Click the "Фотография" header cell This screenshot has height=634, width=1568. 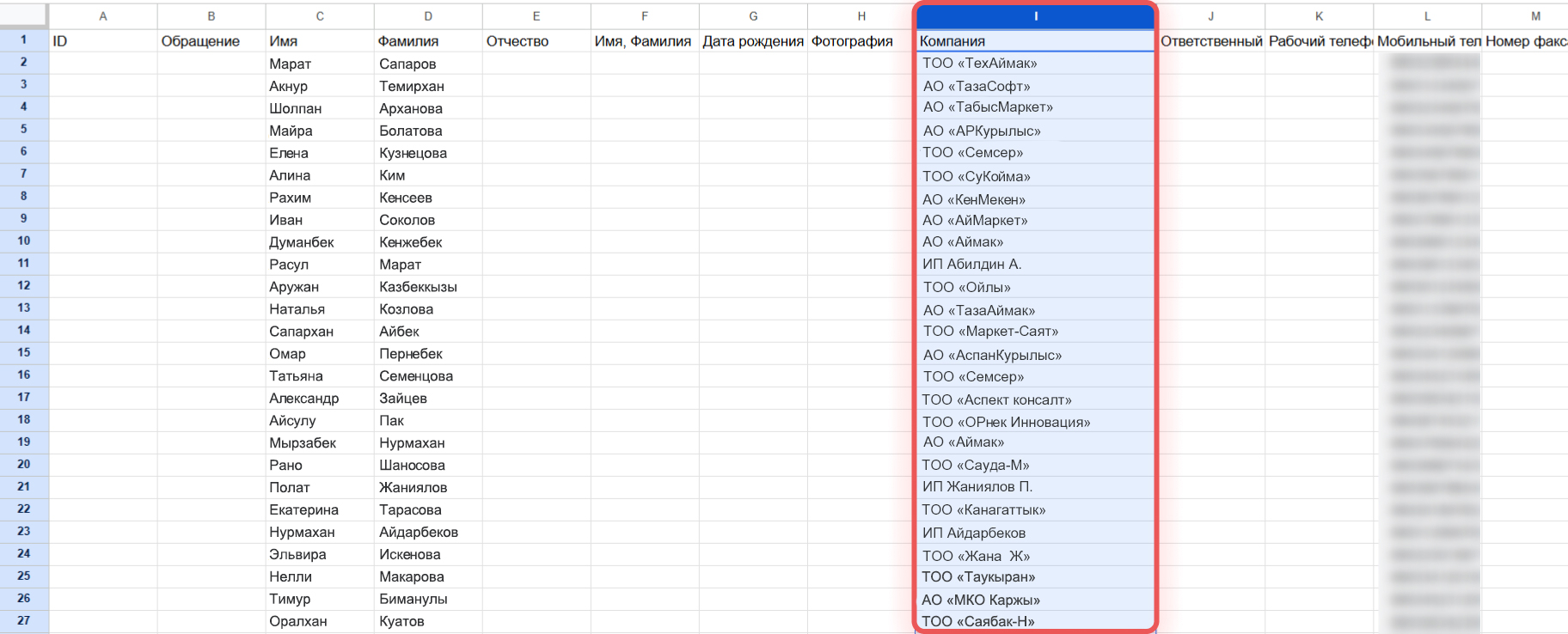[x=861, y=41]
